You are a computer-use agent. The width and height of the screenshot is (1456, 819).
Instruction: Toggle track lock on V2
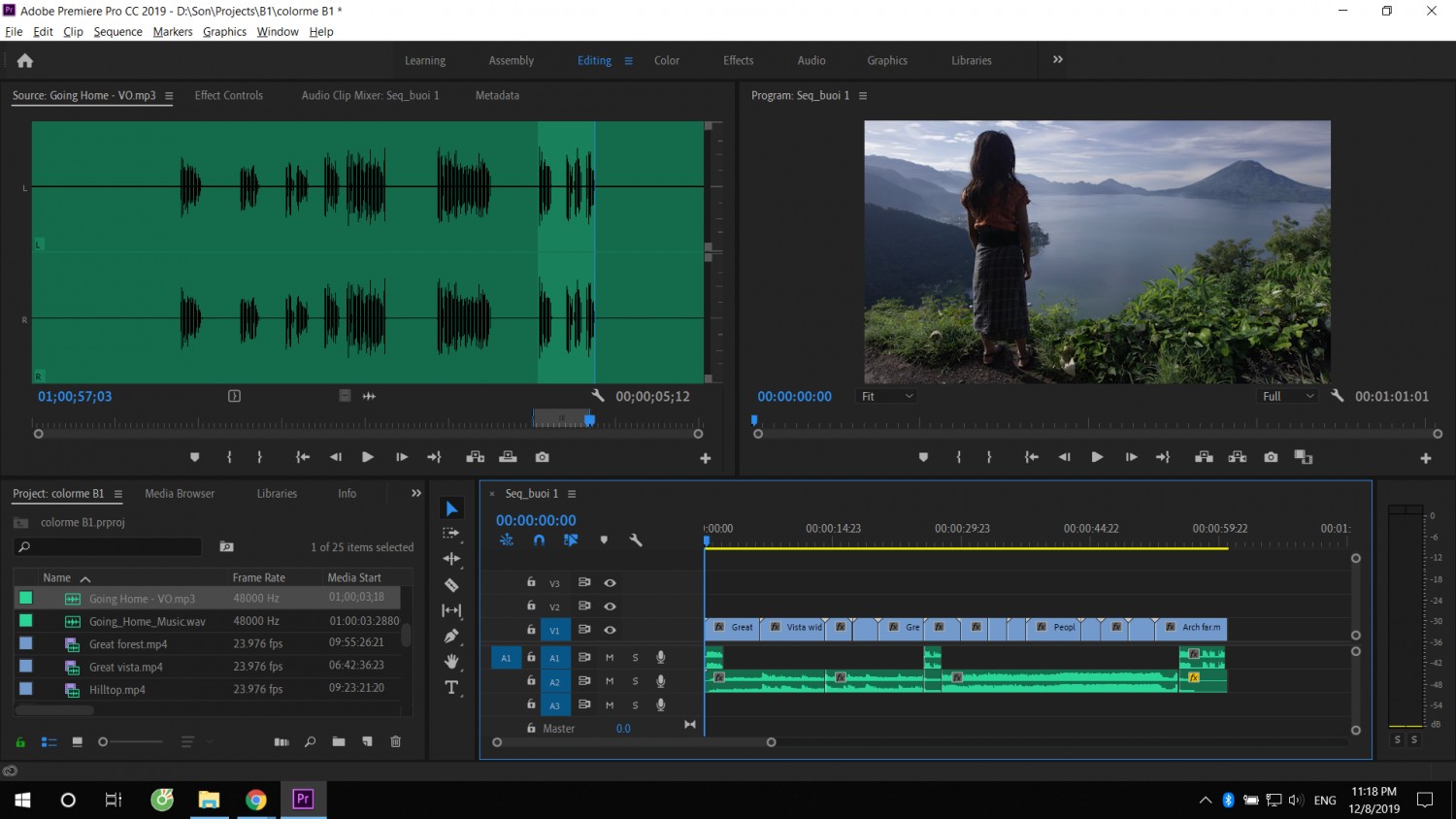tap(531, 606)
